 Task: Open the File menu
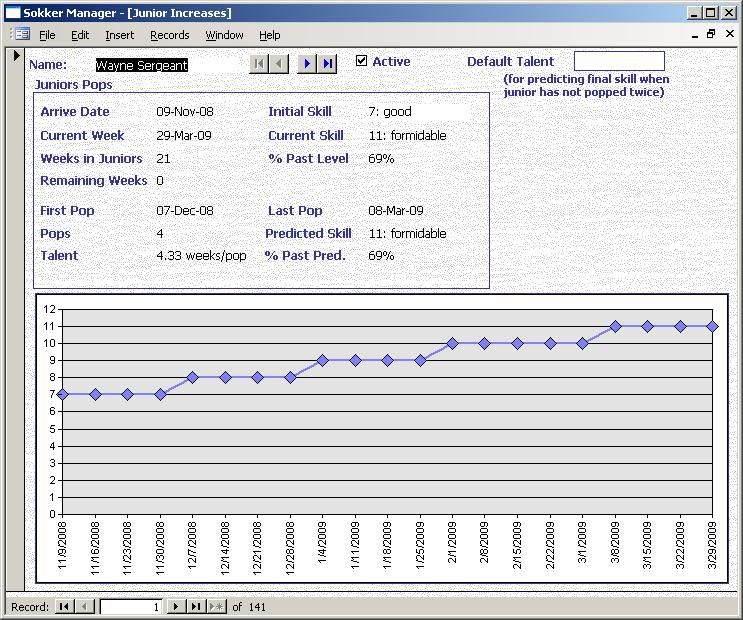[x=47, y=35]
